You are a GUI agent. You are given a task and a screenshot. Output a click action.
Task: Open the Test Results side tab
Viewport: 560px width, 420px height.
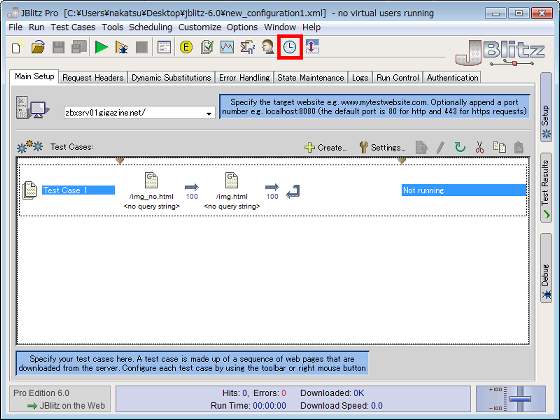pyautogui.click(x=546, y=188)
